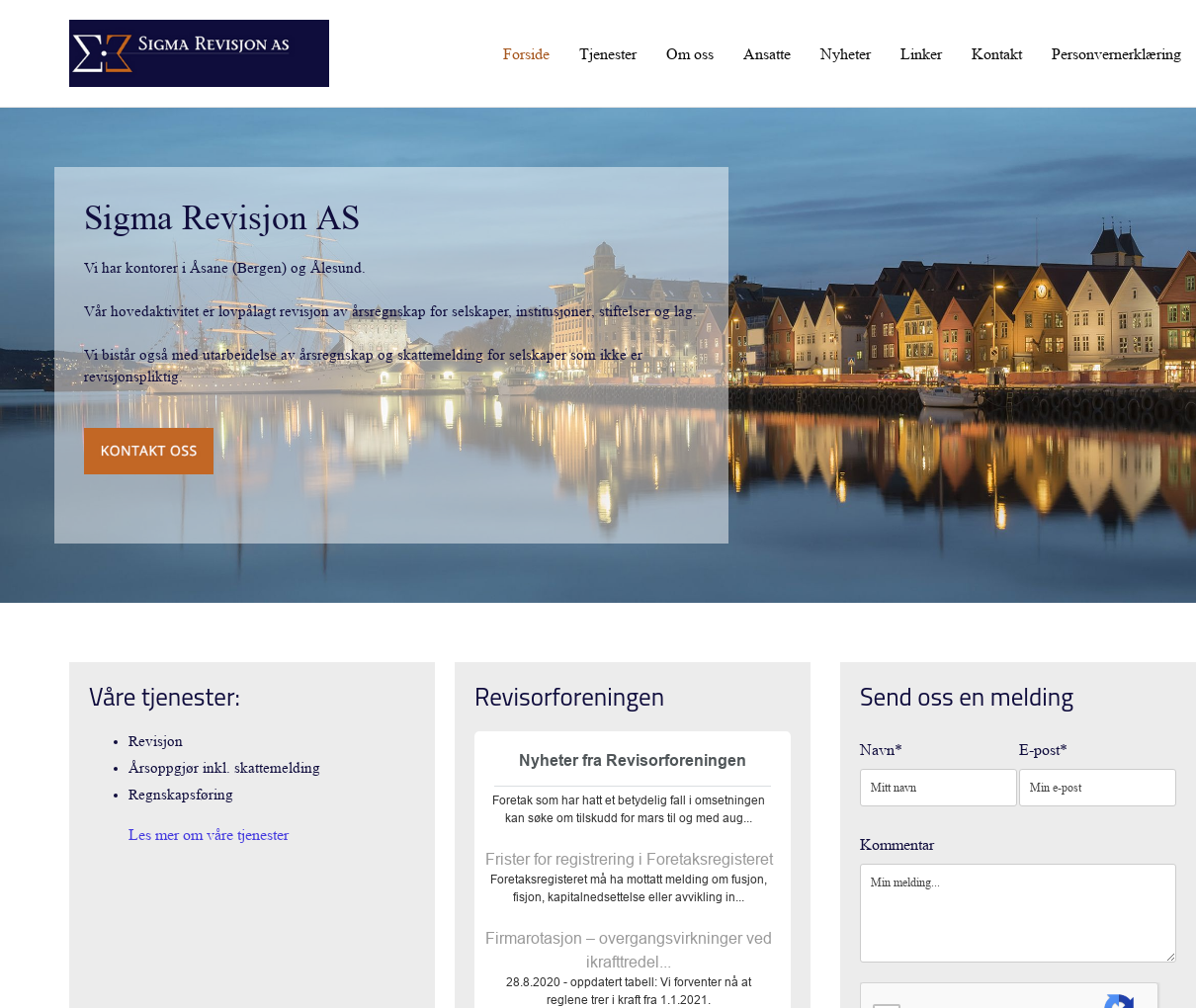Navigate to Linker
Screen dimensions: 1196x1008
click(x=920, y=54)
